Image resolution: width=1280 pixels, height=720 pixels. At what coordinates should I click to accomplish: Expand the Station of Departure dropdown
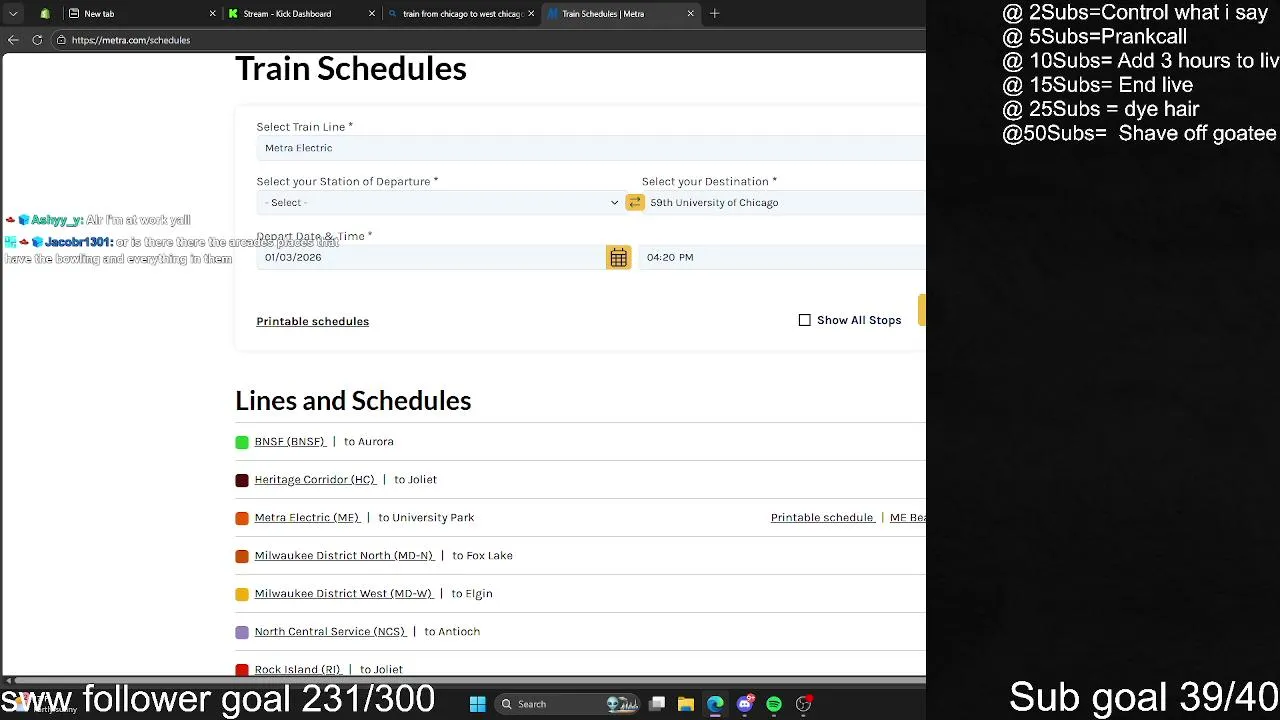pyautogui.click(x=441, y=202)
